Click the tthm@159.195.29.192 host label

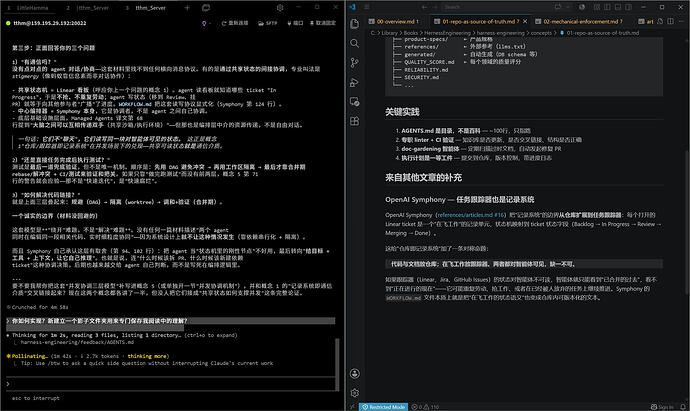50,23
